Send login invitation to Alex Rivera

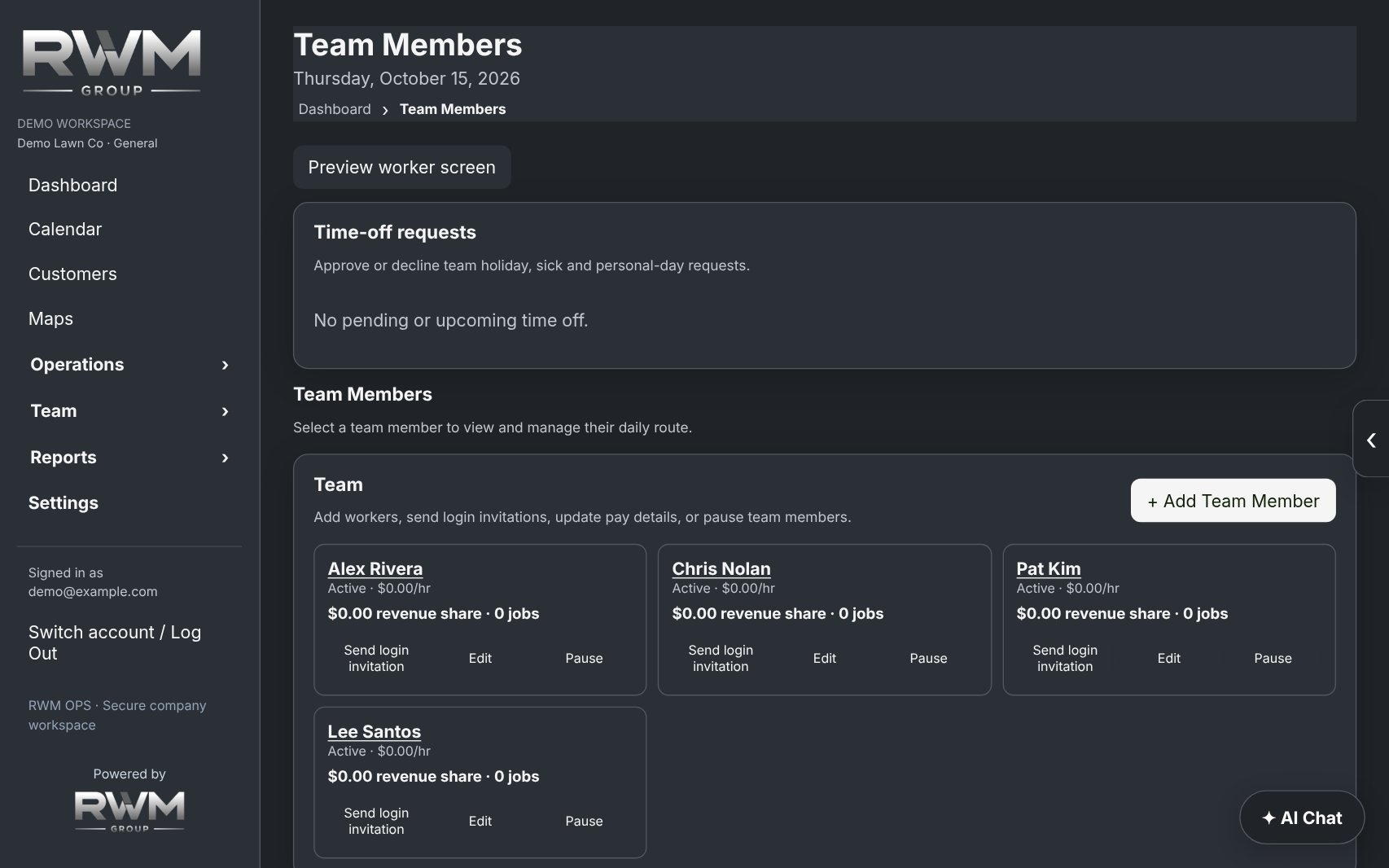(x=376, y=658)
